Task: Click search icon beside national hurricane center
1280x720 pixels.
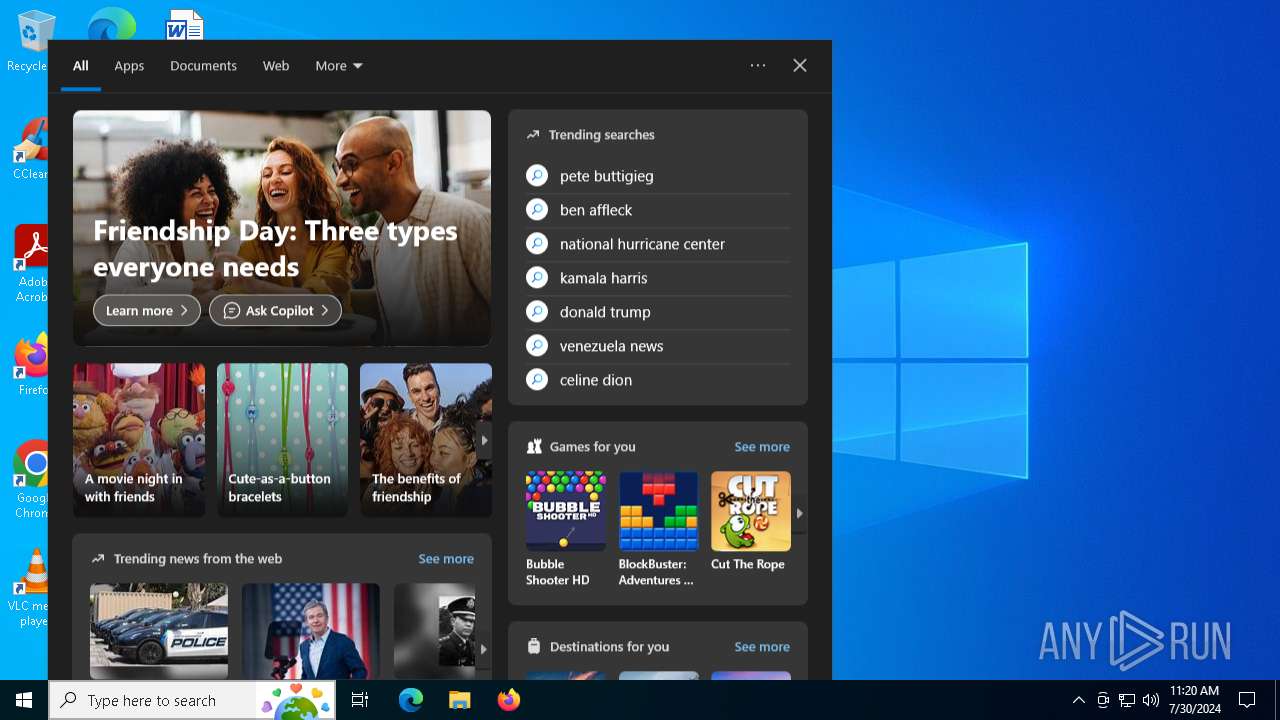Action: 537,244
